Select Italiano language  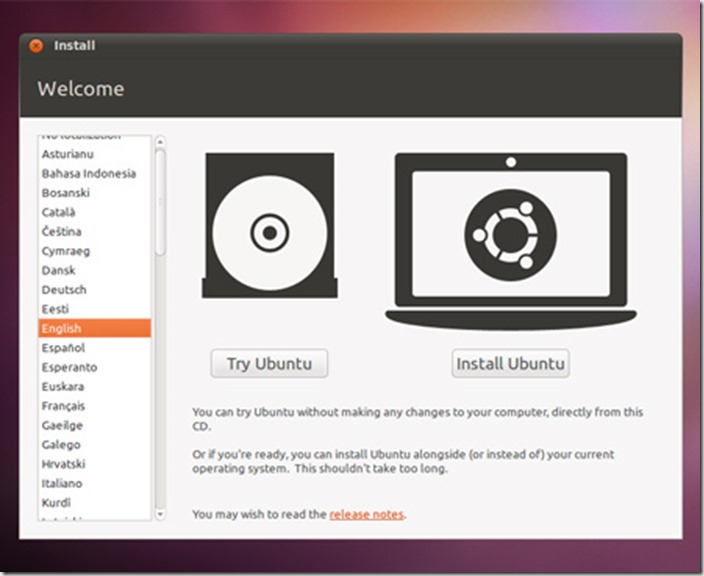click(95, 484)
